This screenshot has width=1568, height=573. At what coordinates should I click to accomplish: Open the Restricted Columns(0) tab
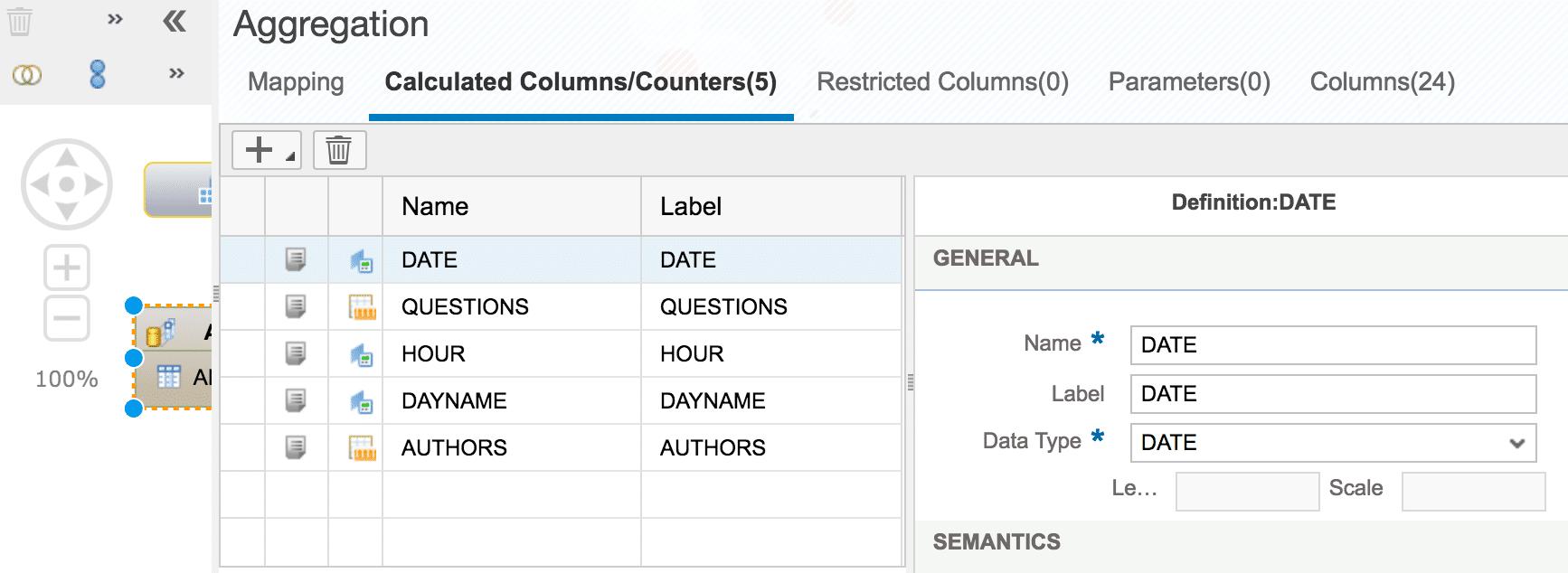(x=942, y=82)
